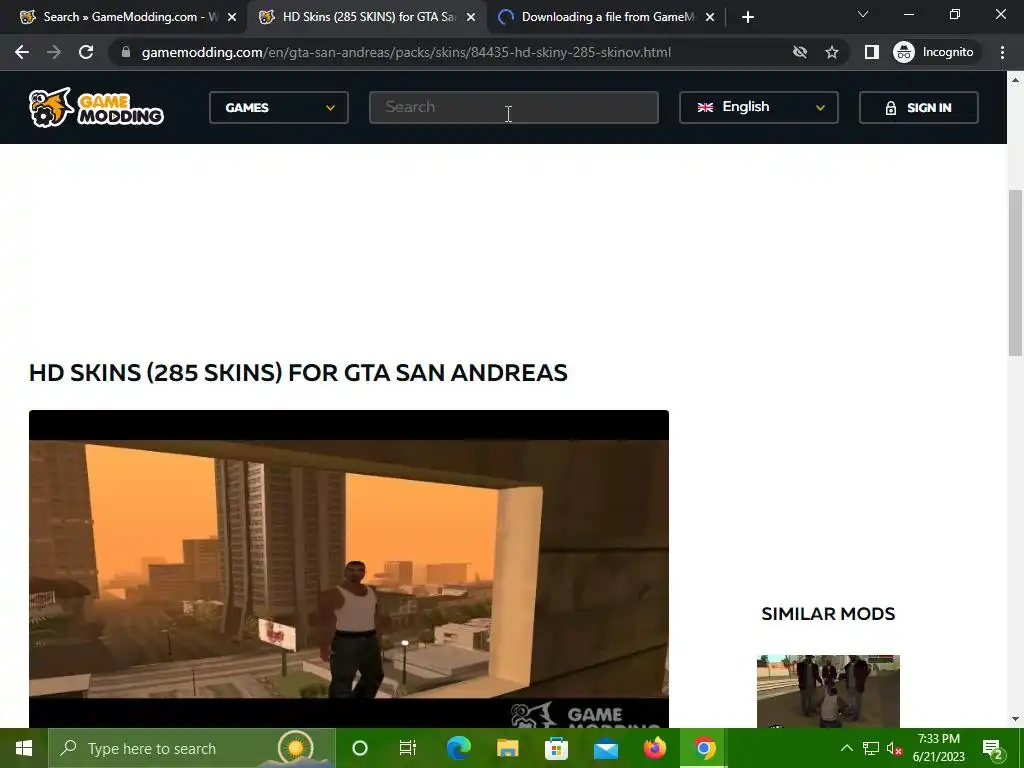Open the network status icon
This screenshot has width=1024, height=768.
(871, 748)
